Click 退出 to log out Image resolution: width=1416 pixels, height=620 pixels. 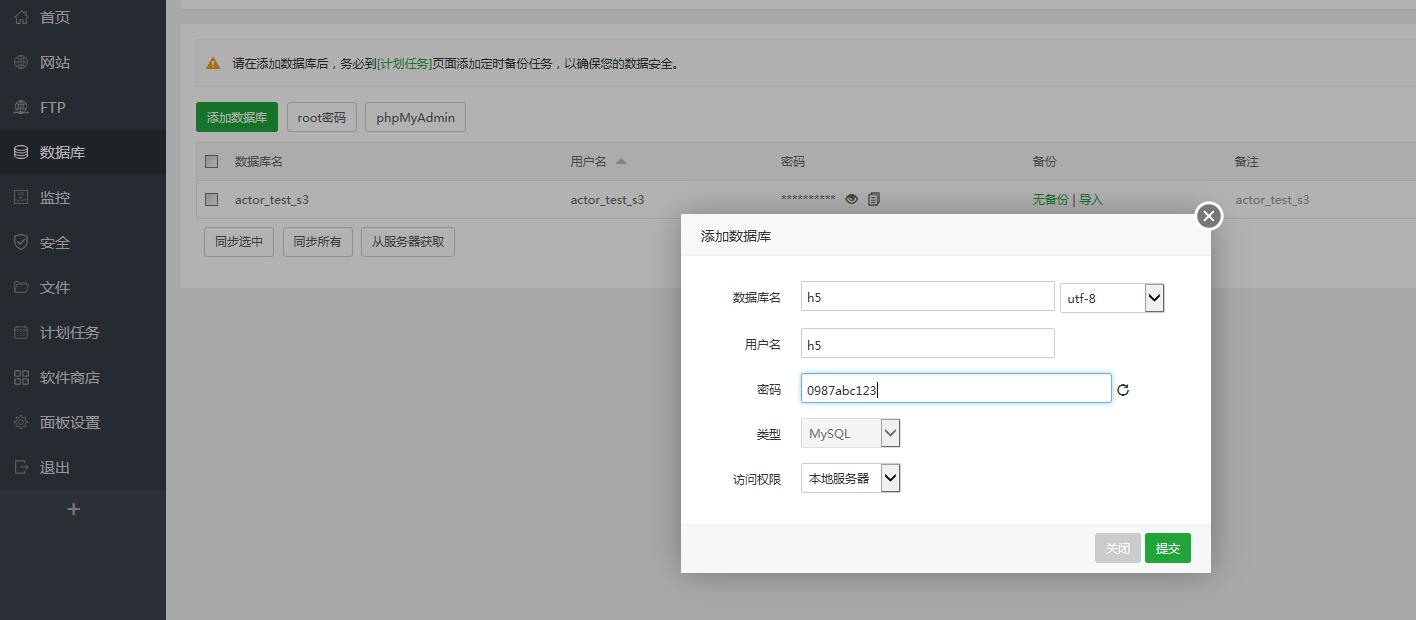tap(55, 467)
